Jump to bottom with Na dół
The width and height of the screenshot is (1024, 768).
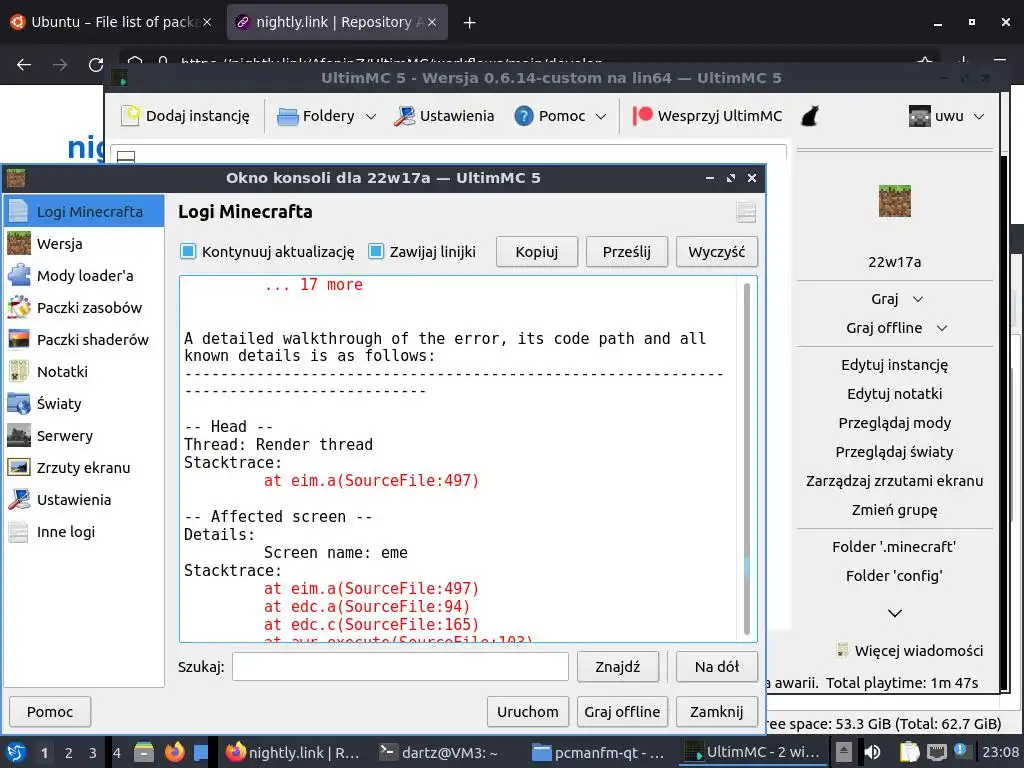pyautogui.click(x=716, y=667)
